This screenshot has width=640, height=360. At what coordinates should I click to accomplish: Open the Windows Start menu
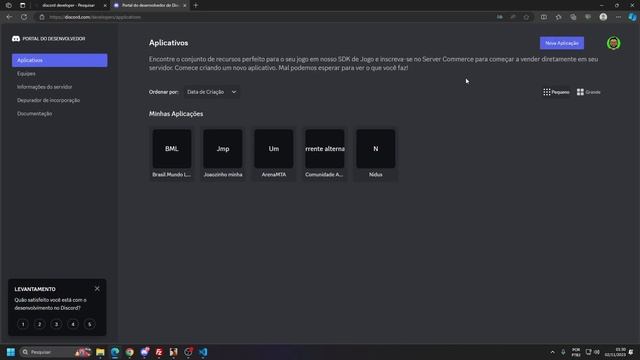pos(11,352)
